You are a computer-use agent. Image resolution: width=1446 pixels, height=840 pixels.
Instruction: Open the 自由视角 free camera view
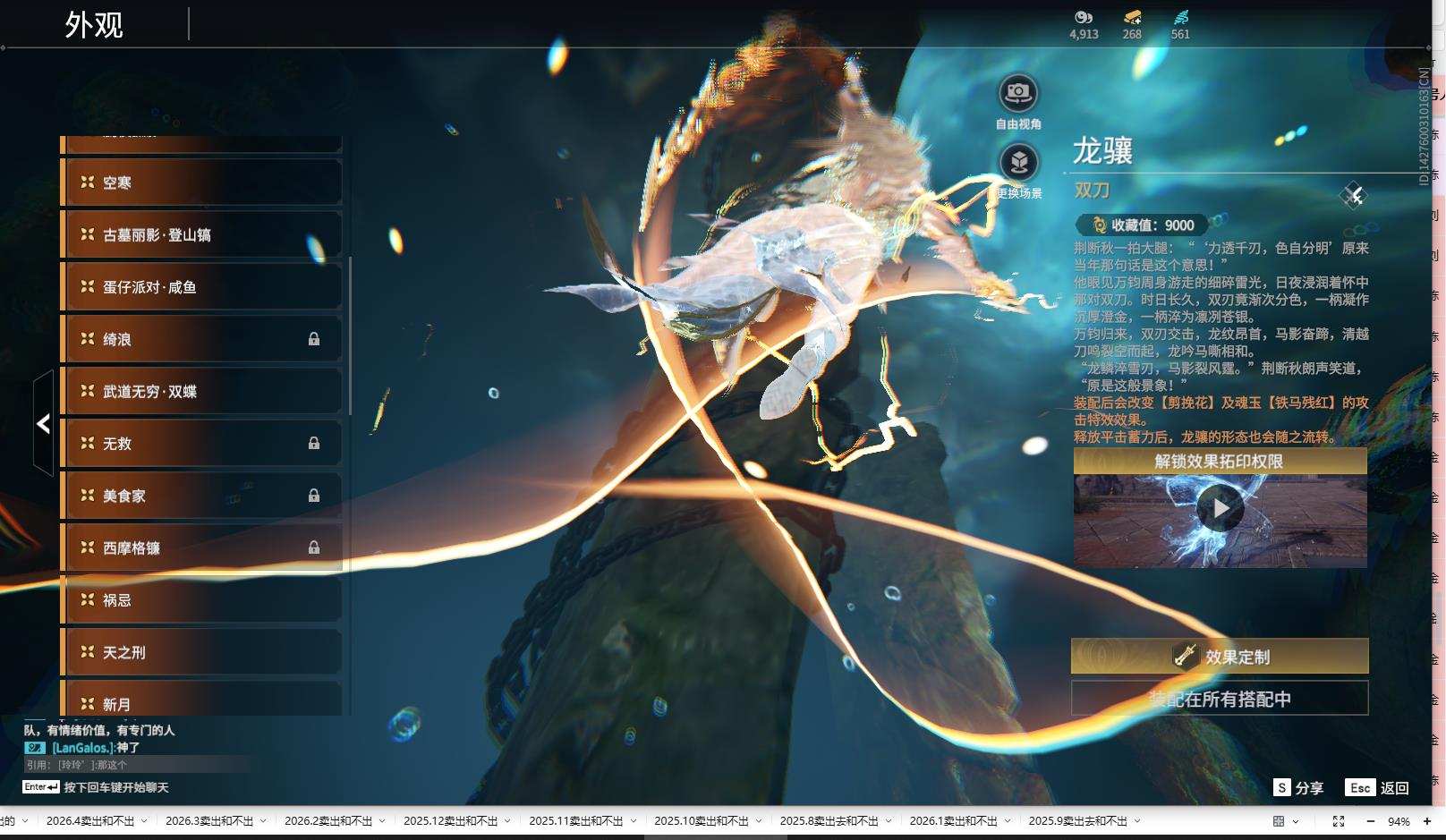click(1018, 92)
